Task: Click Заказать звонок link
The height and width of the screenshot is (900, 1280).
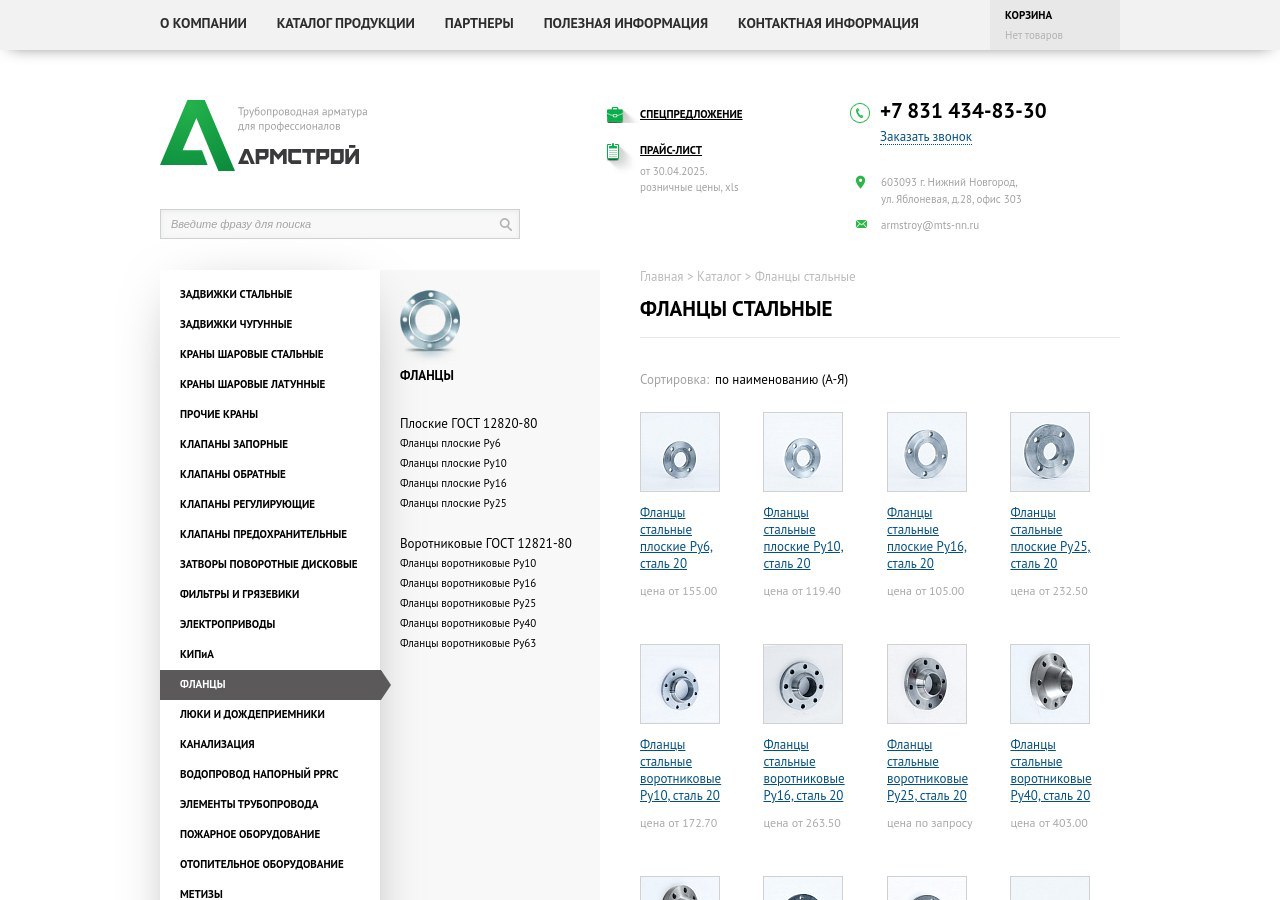Action: pyautogui.click(x=926, y=137)
